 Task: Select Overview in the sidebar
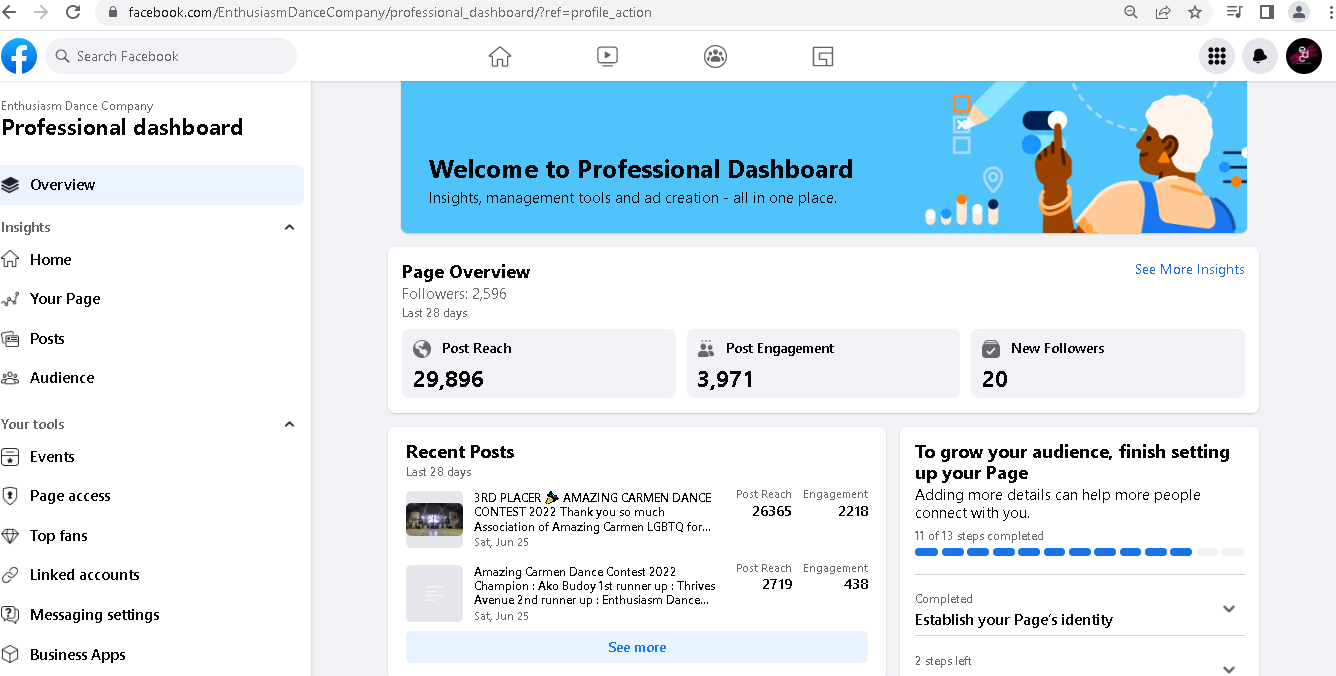(x=152, y=185)
